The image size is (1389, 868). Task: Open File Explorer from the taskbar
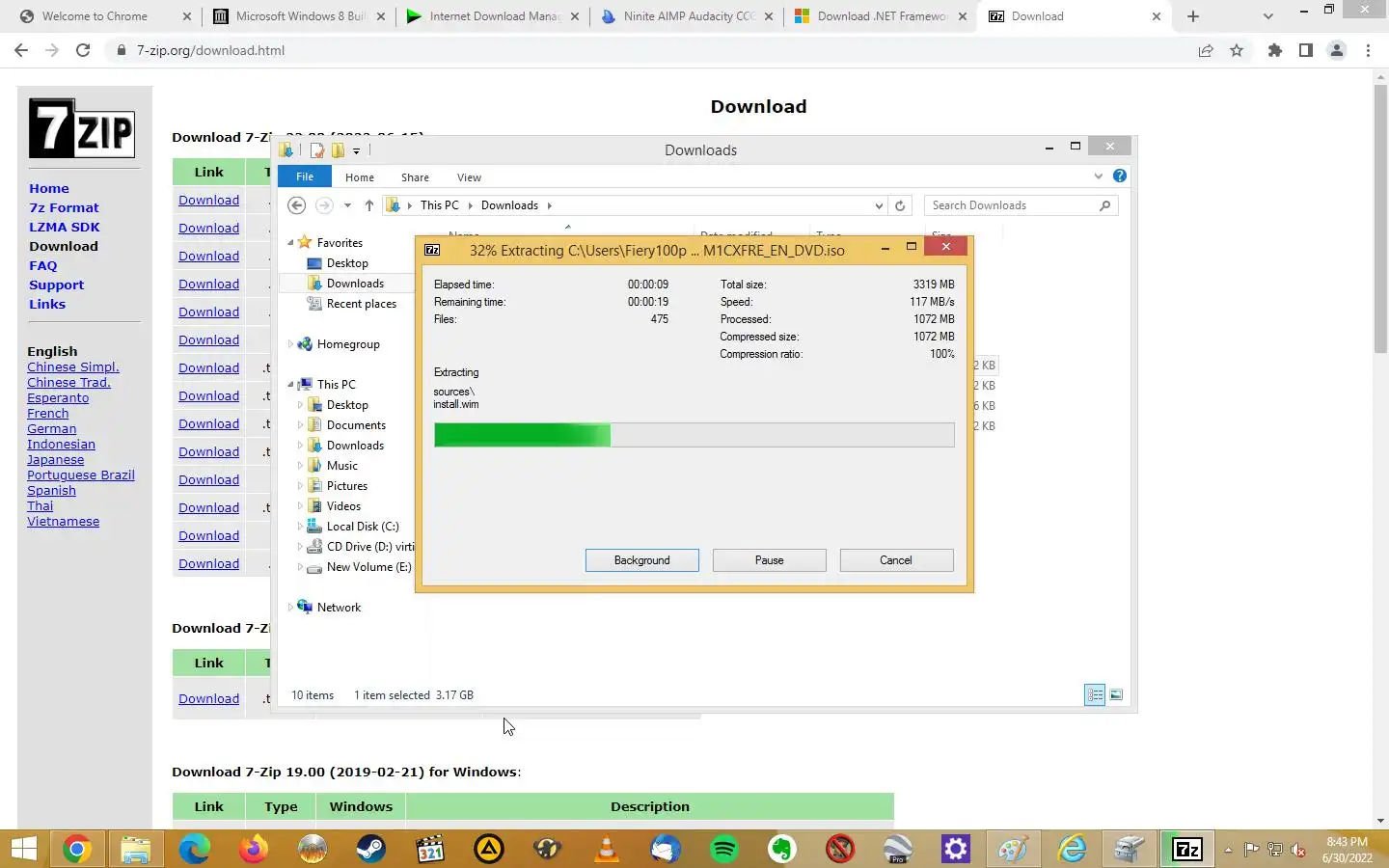point(136,849)
